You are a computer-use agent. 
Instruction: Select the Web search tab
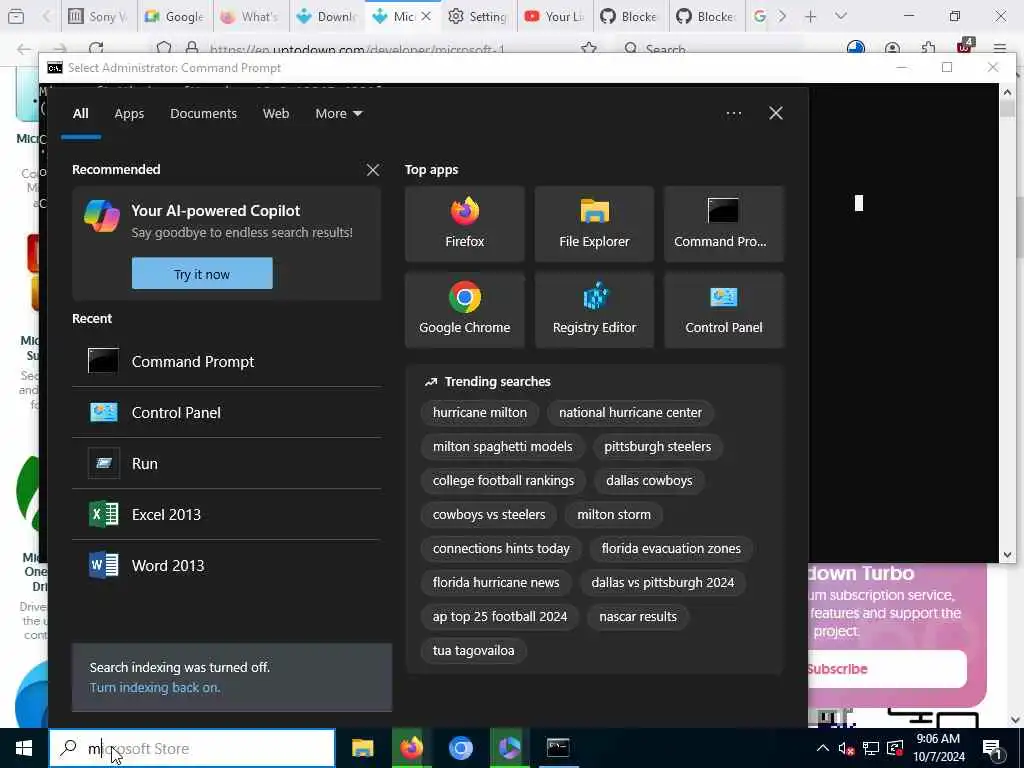point(276,114)
